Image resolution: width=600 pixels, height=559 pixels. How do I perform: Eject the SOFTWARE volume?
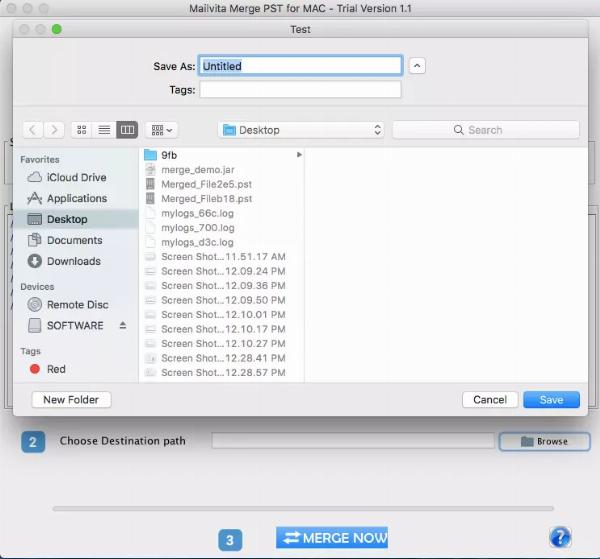[x=123, y=325]
